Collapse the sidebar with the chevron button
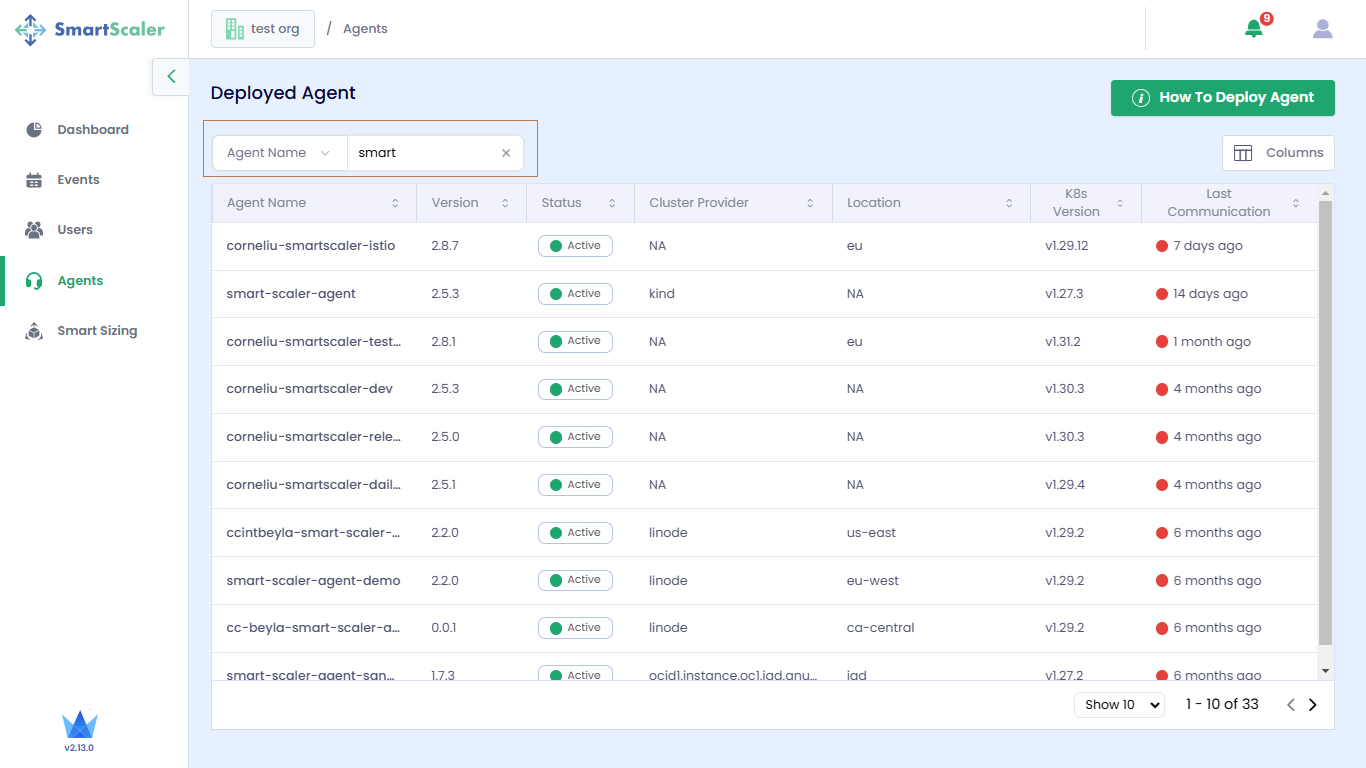 click(x=171, y=76)
